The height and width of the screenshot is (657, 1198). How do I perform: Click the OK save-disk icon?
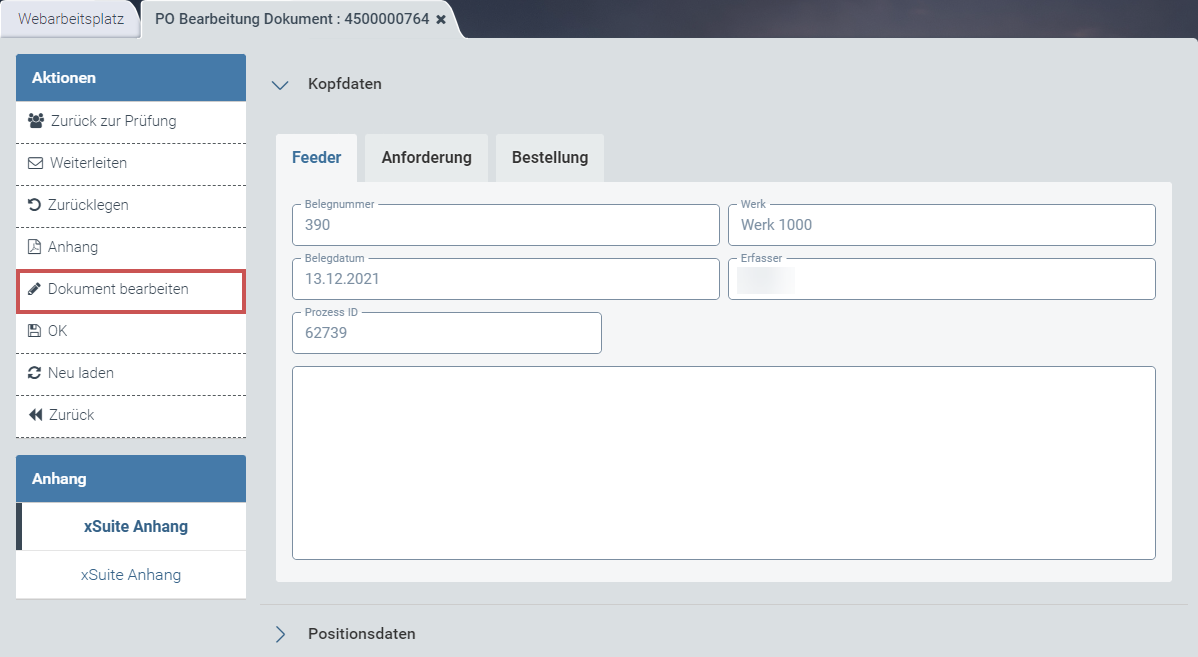pyautogui.click(x=33, y=330)
